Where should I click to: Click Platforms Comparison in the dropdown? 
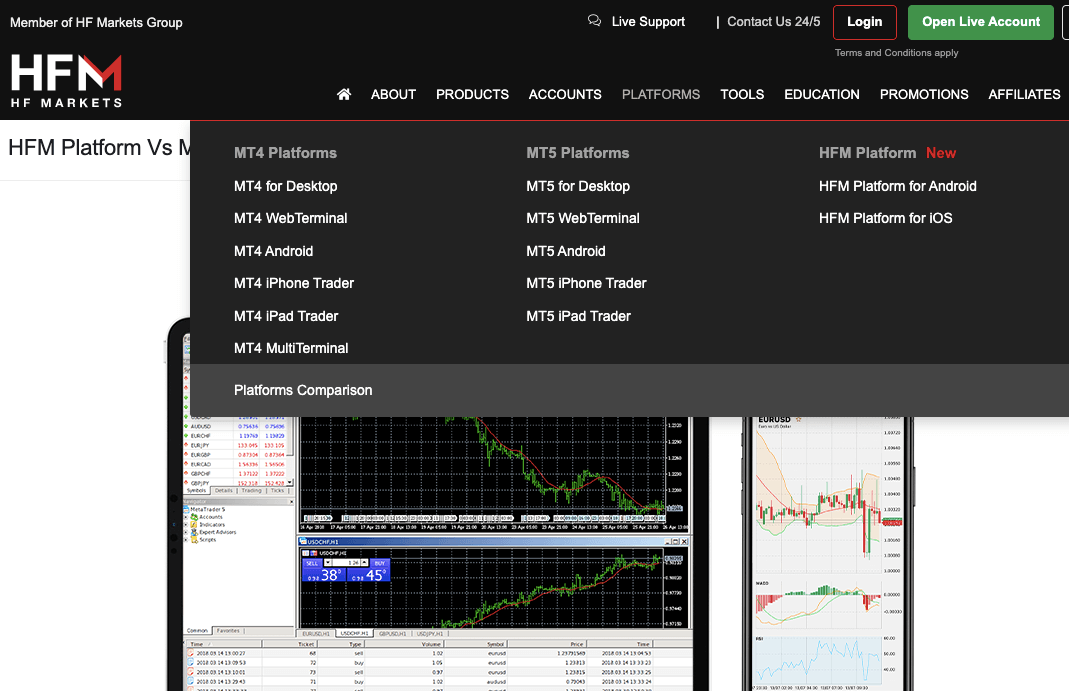pyautogui.click(x=303, y=390)
